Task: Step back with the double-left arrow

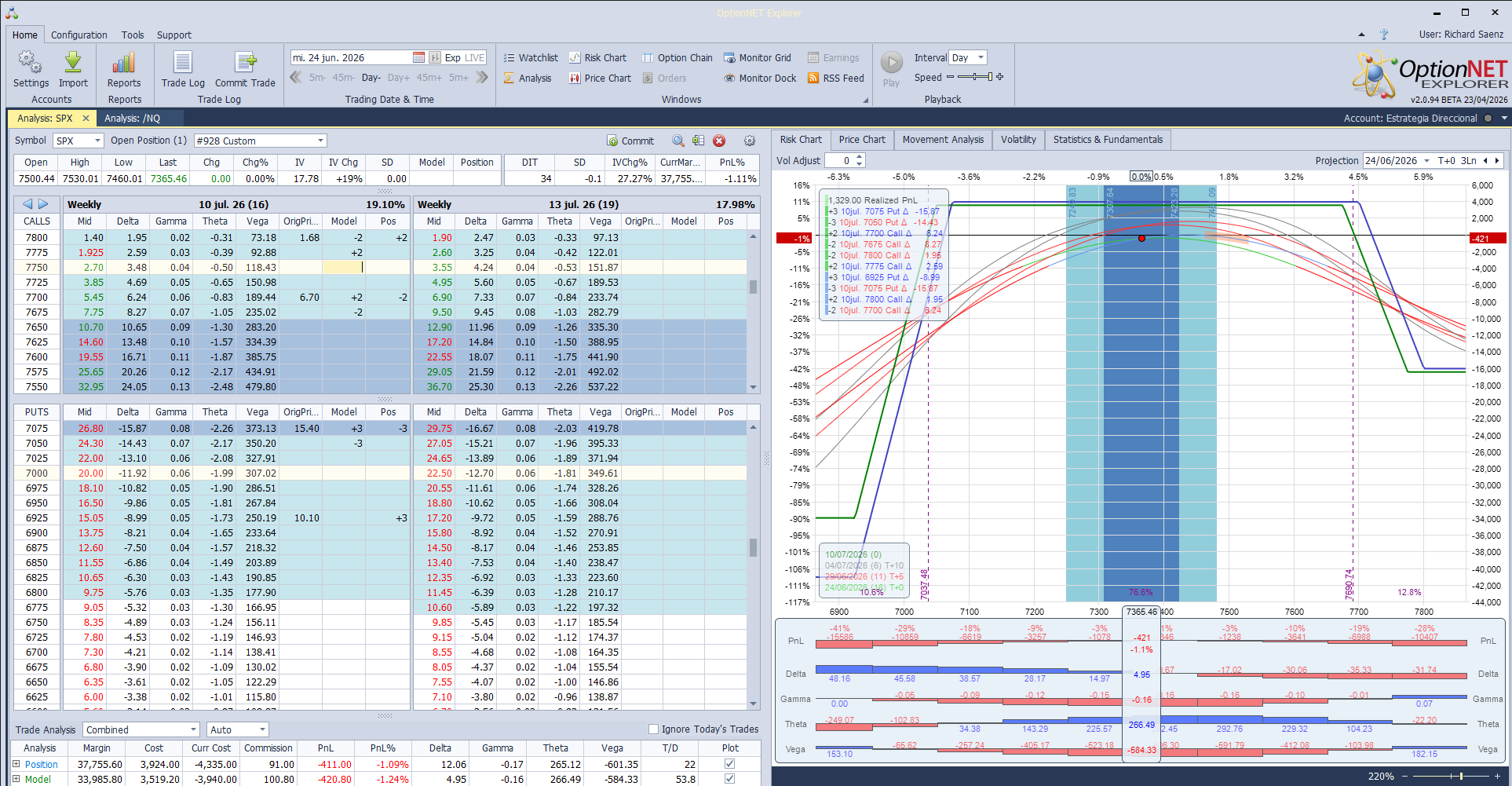Action: [x=296, y=77]
